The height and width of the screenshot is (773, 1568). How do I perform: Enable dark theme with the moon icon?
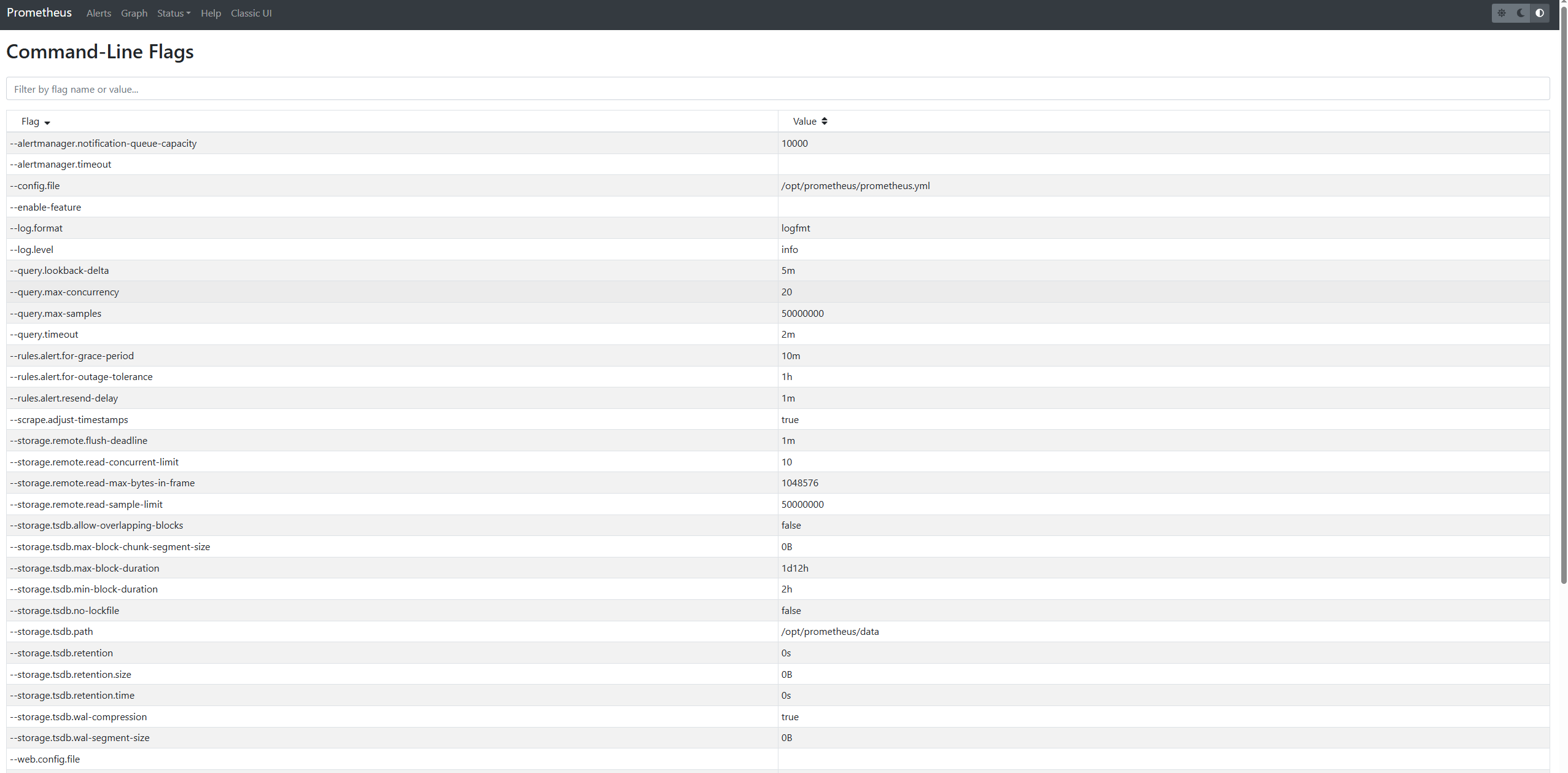1521,13
